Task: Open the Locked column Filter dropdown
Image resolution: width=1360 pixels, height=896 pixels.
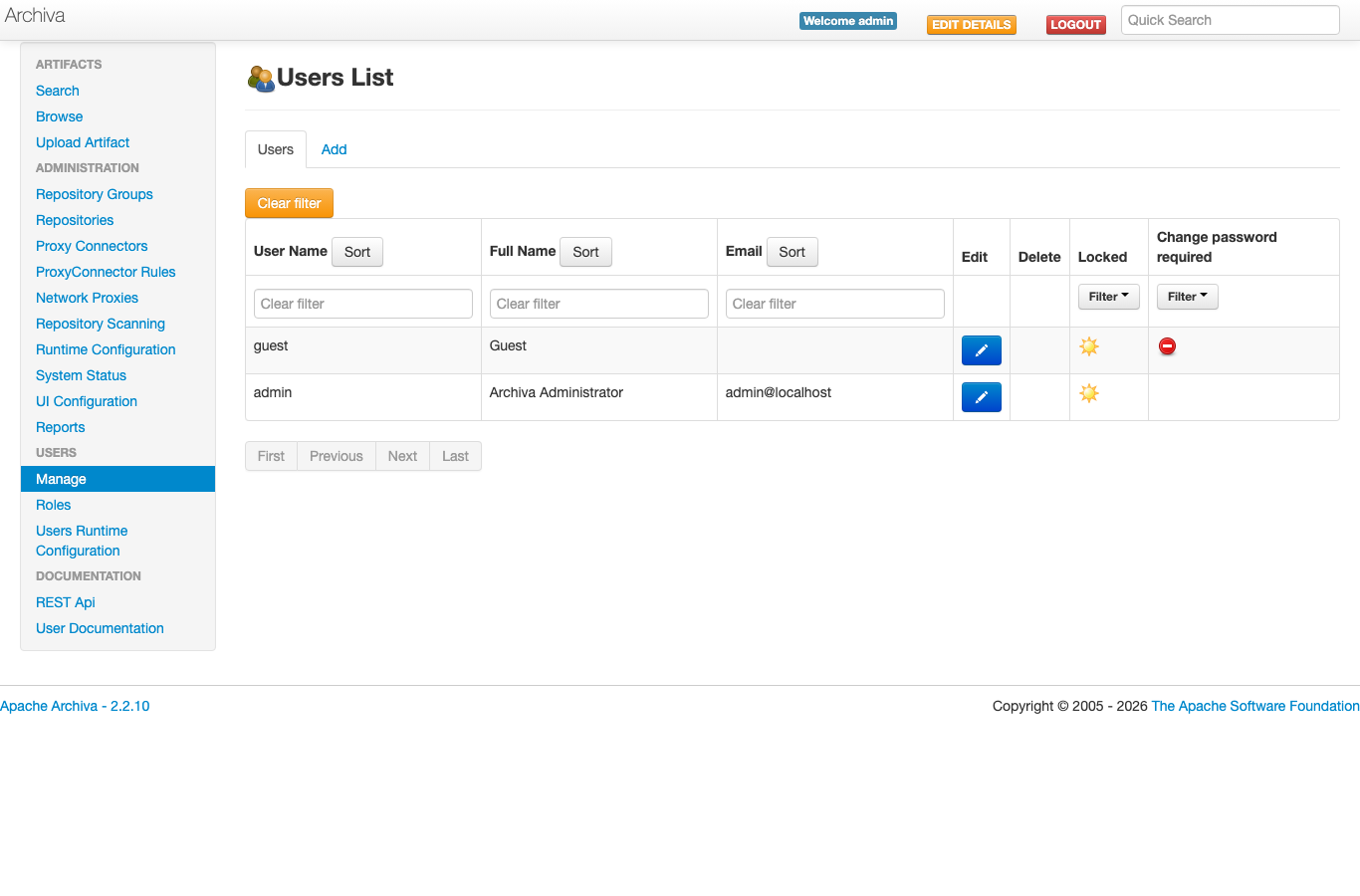Action: point(1108,297)
